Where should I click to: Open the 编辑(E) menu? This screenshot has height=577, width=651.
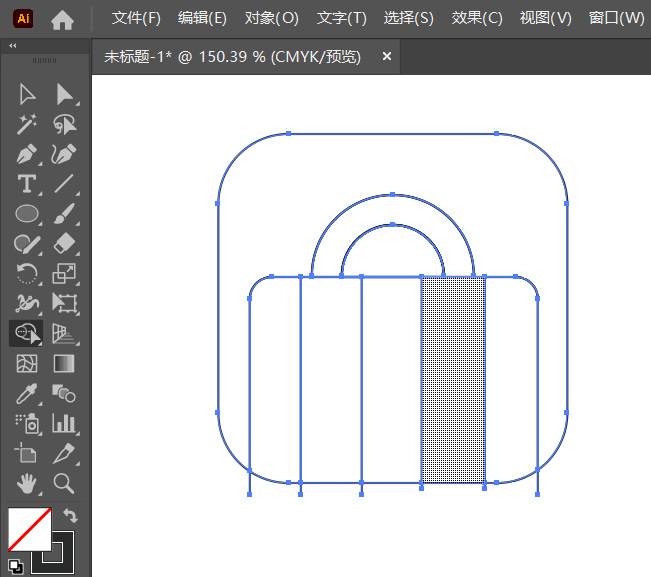[x=202, y=18]
